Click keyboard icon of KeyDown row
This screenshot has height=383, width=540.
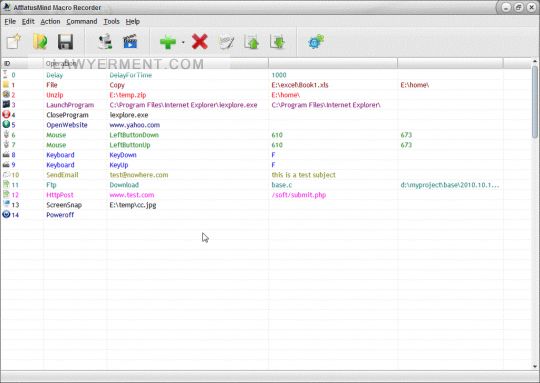6,155
